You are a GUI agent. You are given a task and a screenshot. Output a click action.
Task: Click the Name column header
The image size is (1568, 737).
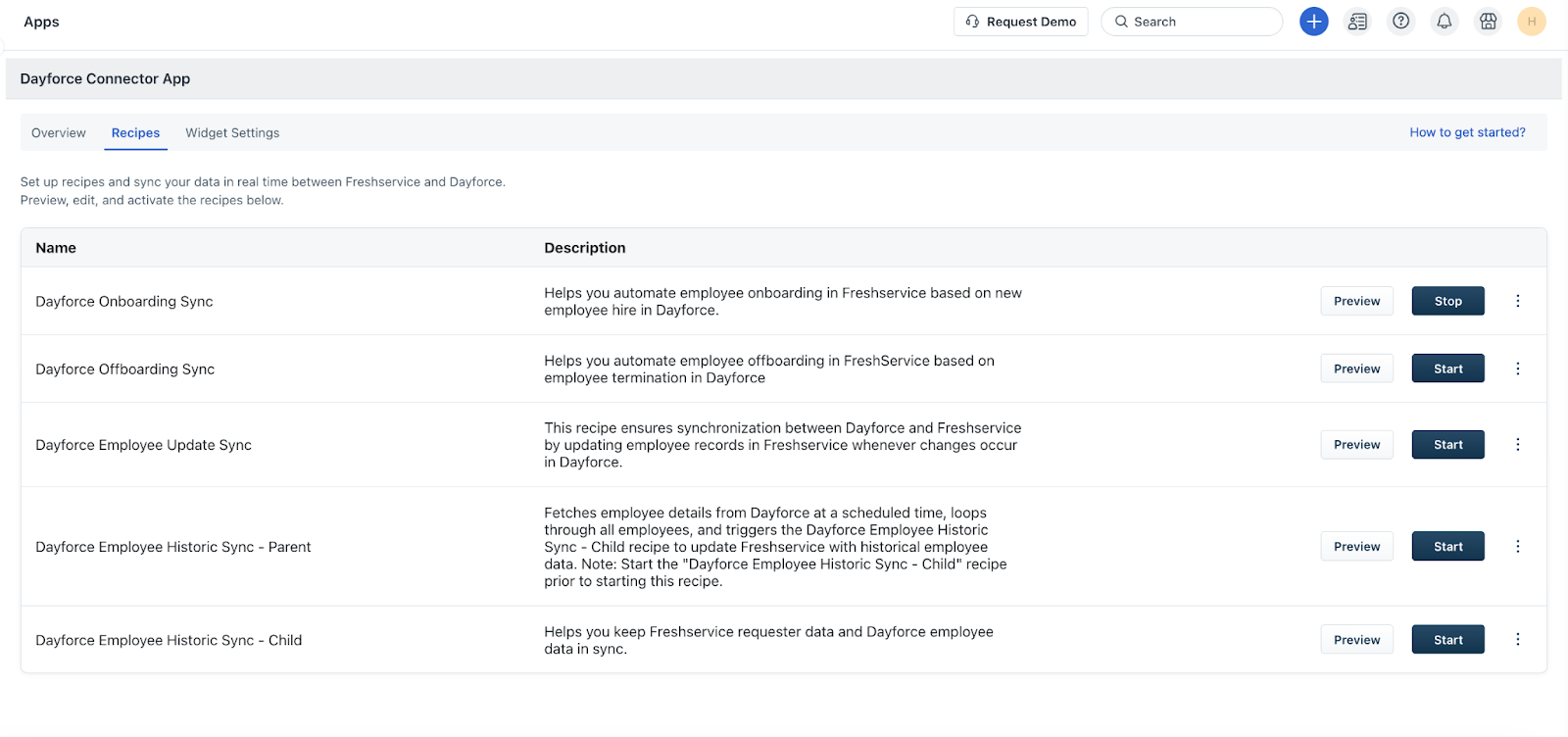(56, 248)
